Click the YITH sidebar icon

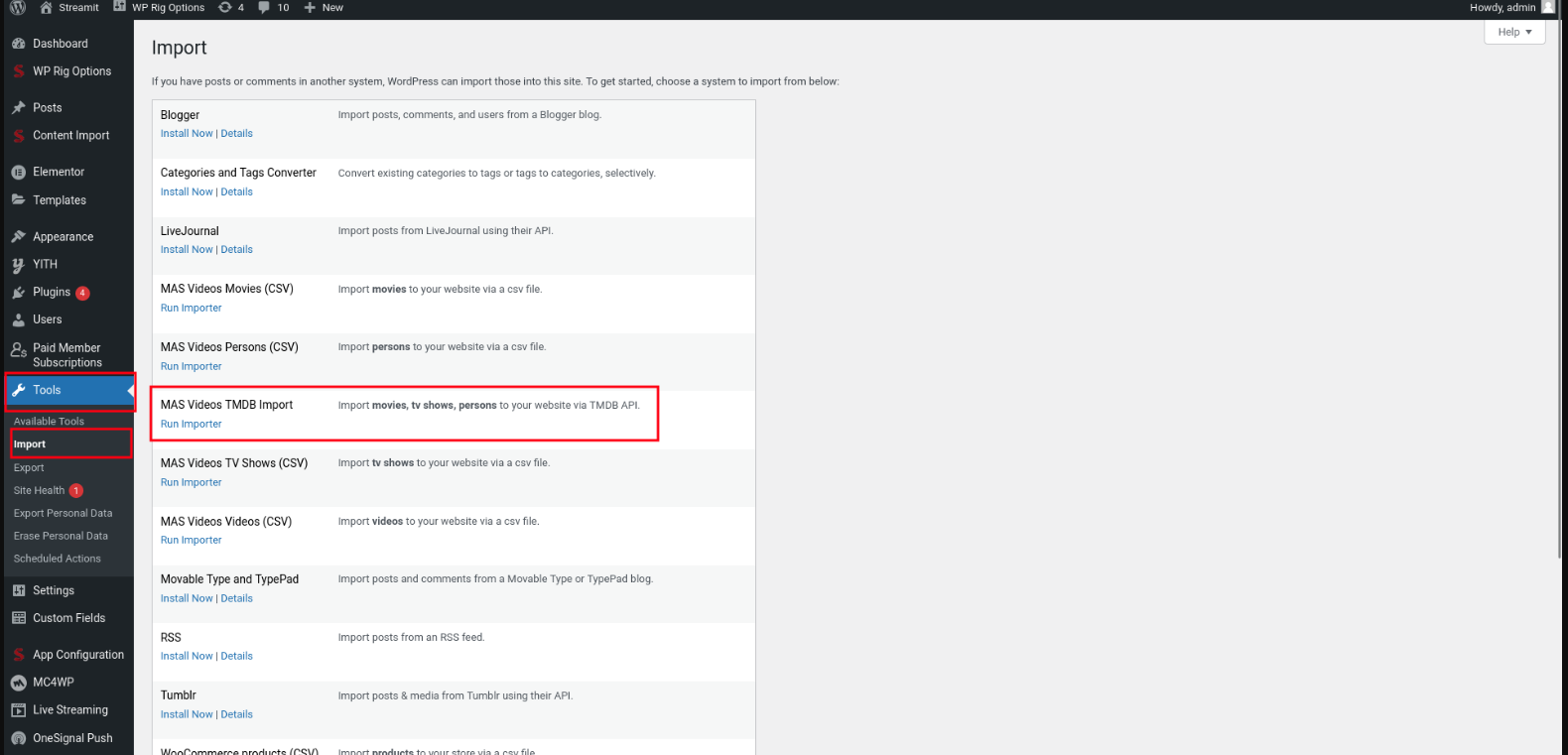(18, 265)
